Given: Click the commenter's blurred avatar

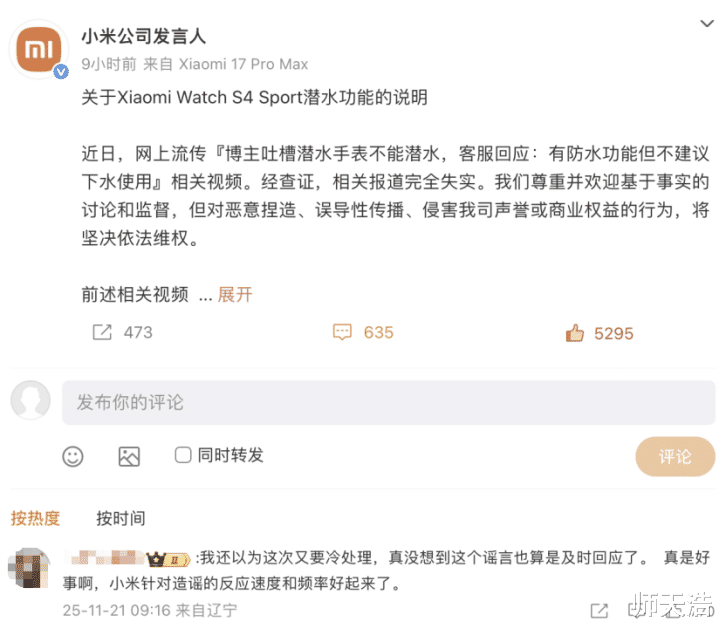Looking at the screenshot, I should coord(30,570).
